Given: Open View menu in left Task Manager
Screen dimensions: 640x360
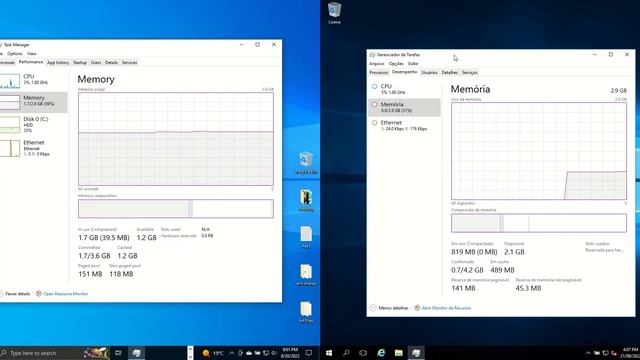Looking at the screenshot, I should [x=32, y=53].
